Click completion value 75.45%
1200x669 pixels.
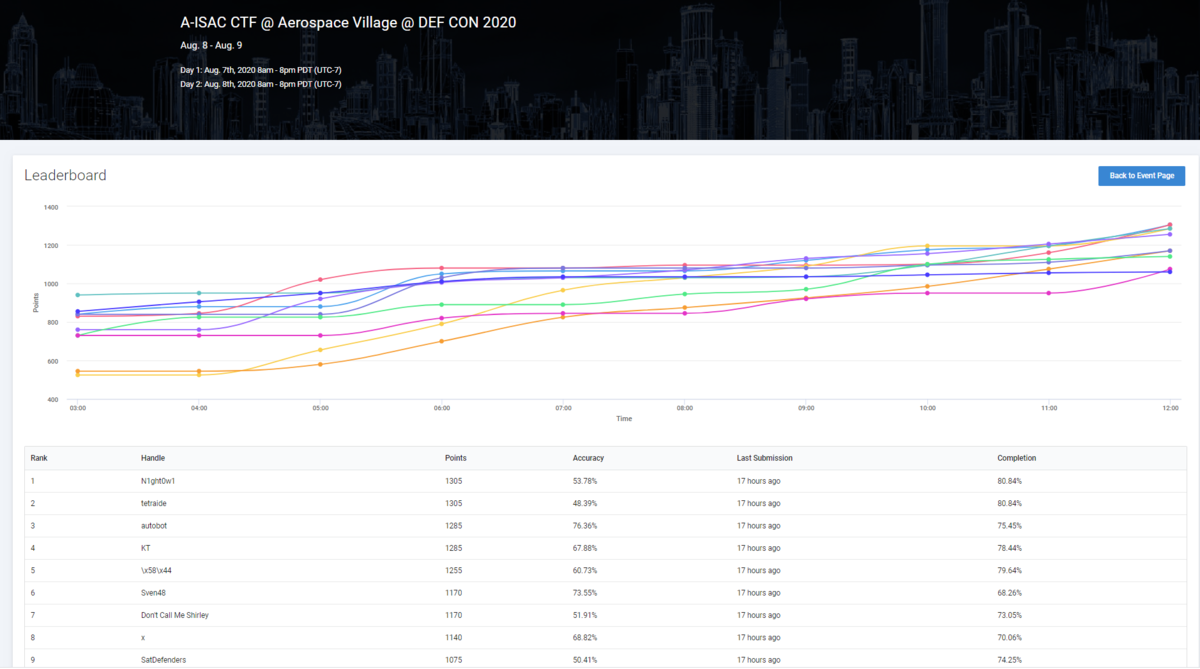click(1010, 525)
